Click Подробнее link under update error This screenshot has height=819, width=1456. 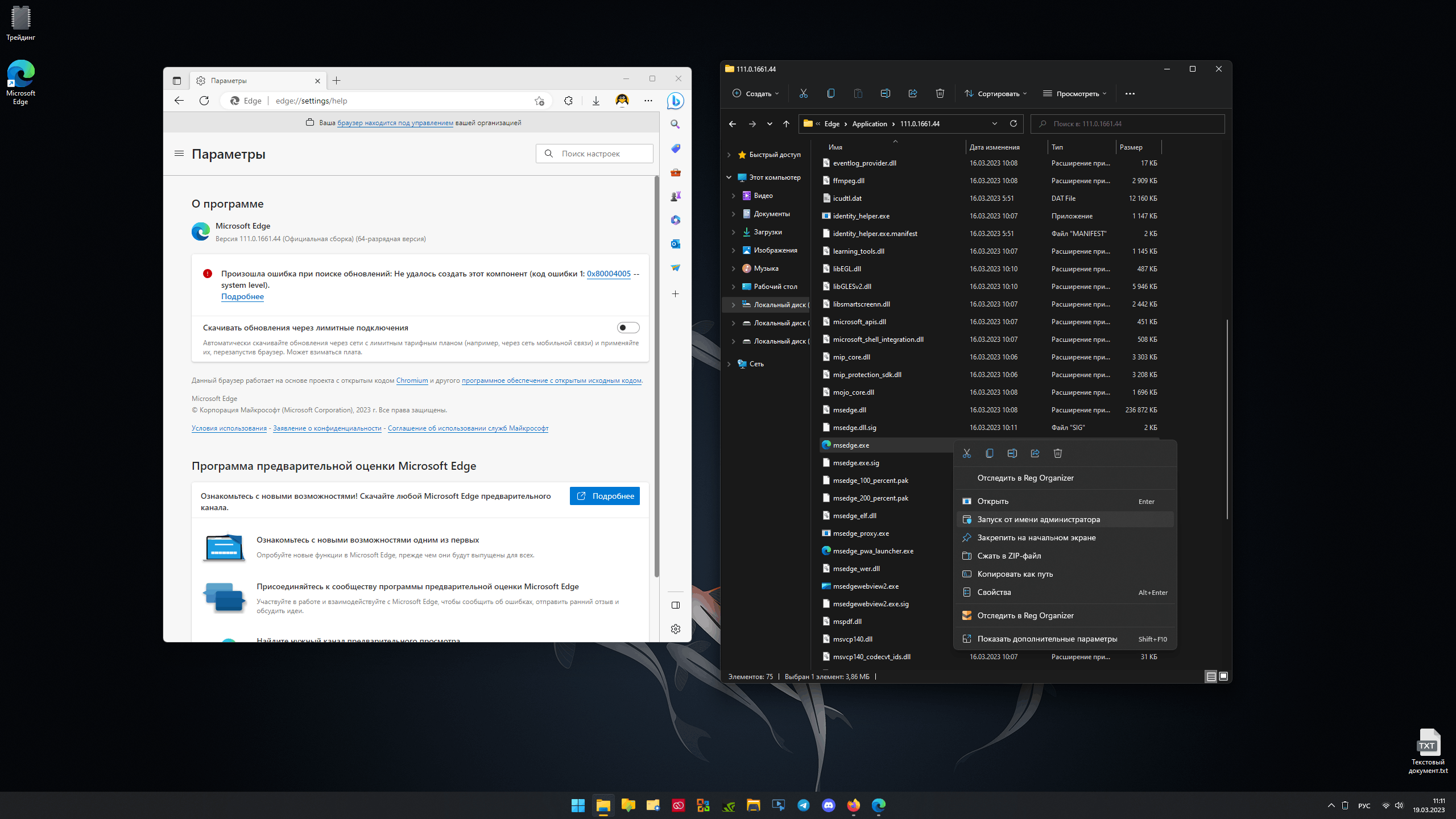(x=242, y=296)
